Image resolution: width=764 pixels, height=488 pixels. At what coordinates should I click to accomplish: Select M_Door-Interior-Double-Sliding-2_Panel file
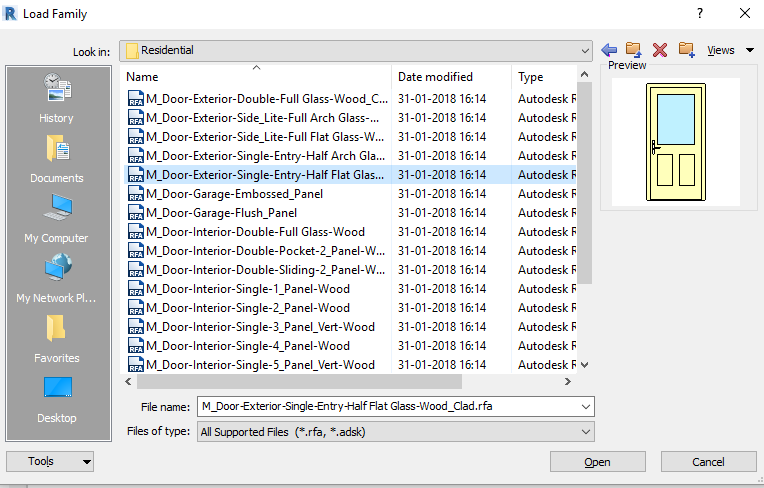point(266,270)
